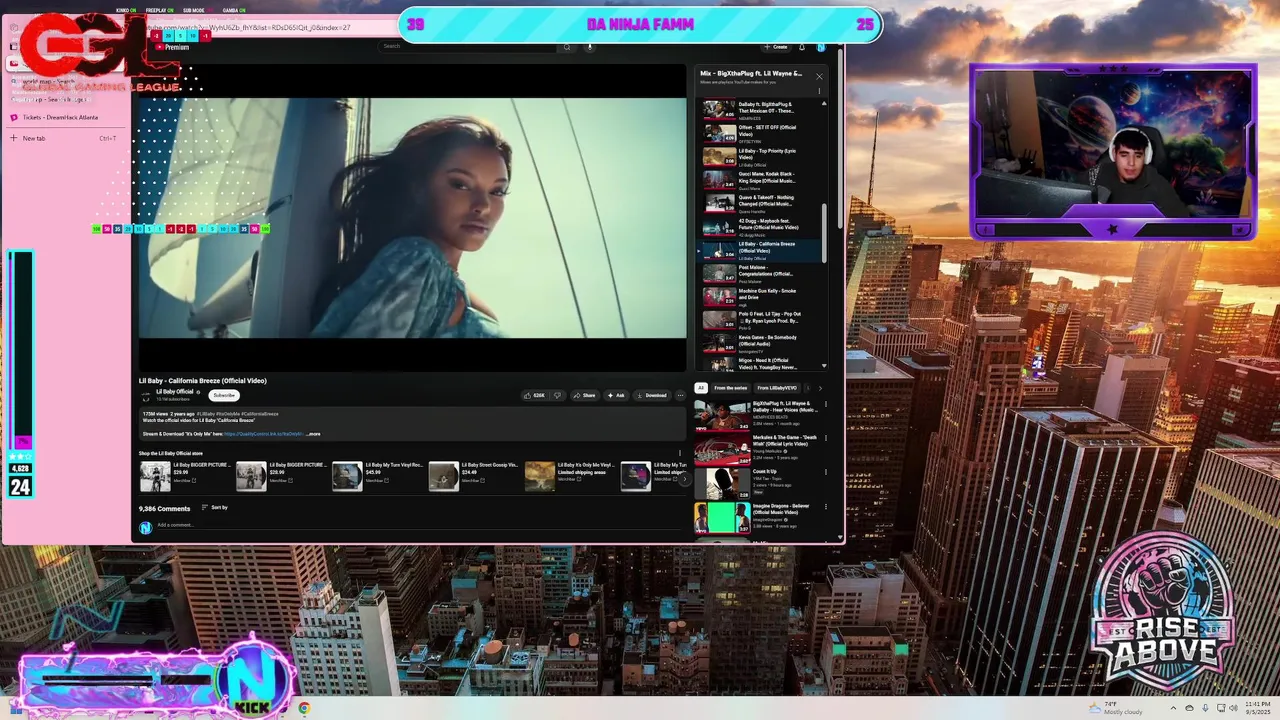This screenshot has height=720, width=1280.
Task: Click the dislike thumbs-down icon
Action: click(x=557, y=395)
